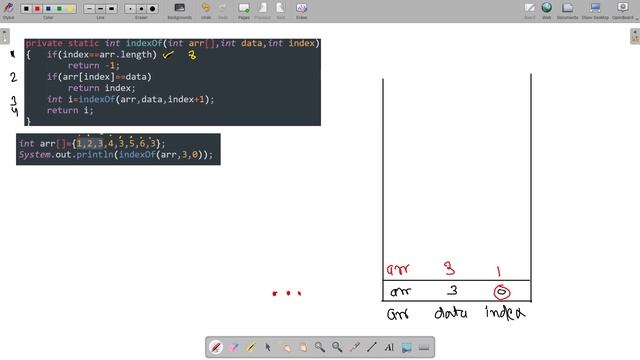The image size is (640, 360).
Task: Select the Write text tool
Action: [389, 347]
